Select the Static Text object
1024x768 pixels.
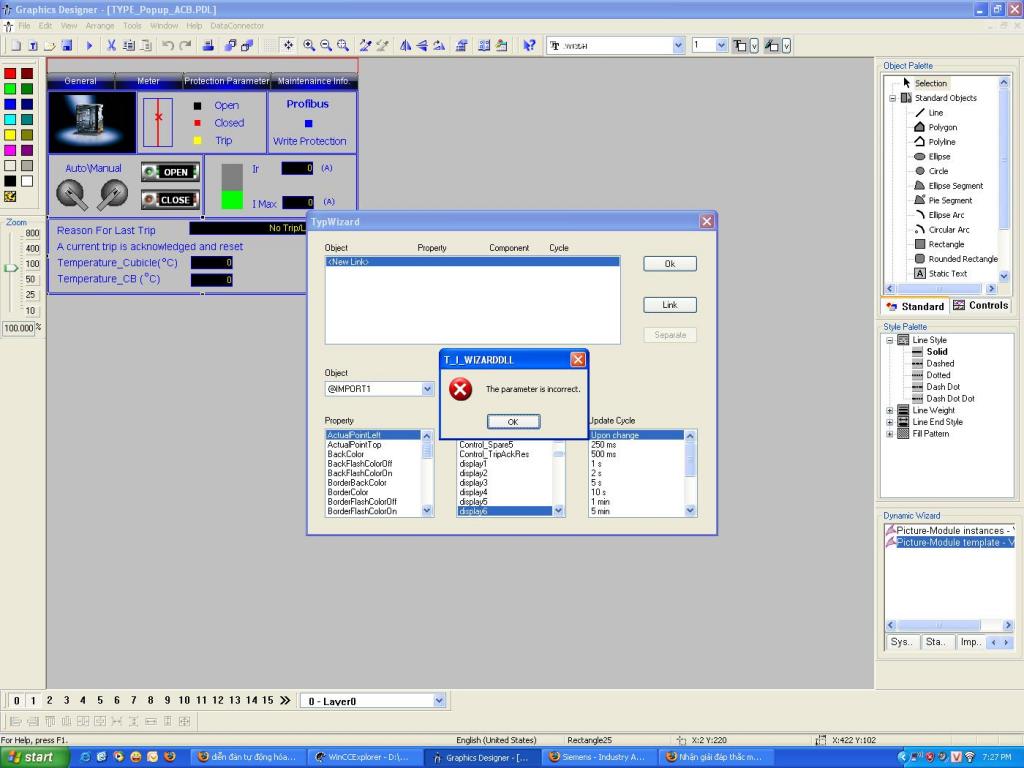pos(947,273)
